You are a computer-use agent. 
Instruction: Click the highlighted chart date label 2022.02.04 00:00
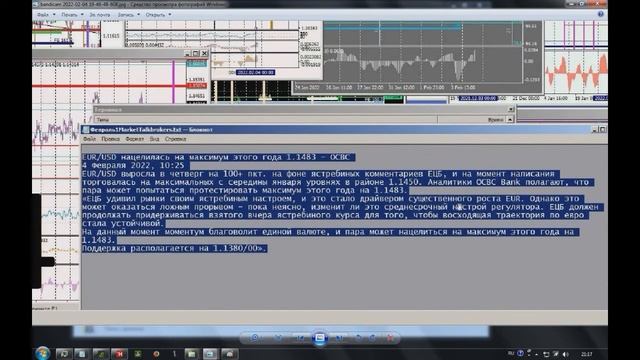click(x=256, y=72)
